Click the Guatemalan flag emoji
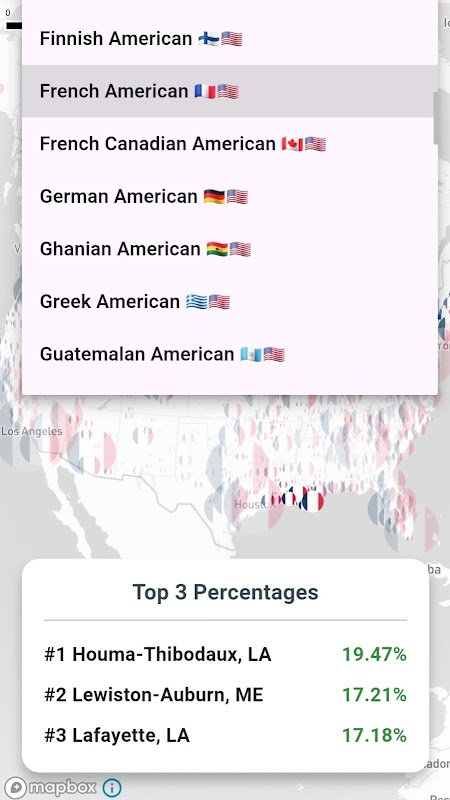This screenshot has width=450, height=800. click(x=251, y=354)
